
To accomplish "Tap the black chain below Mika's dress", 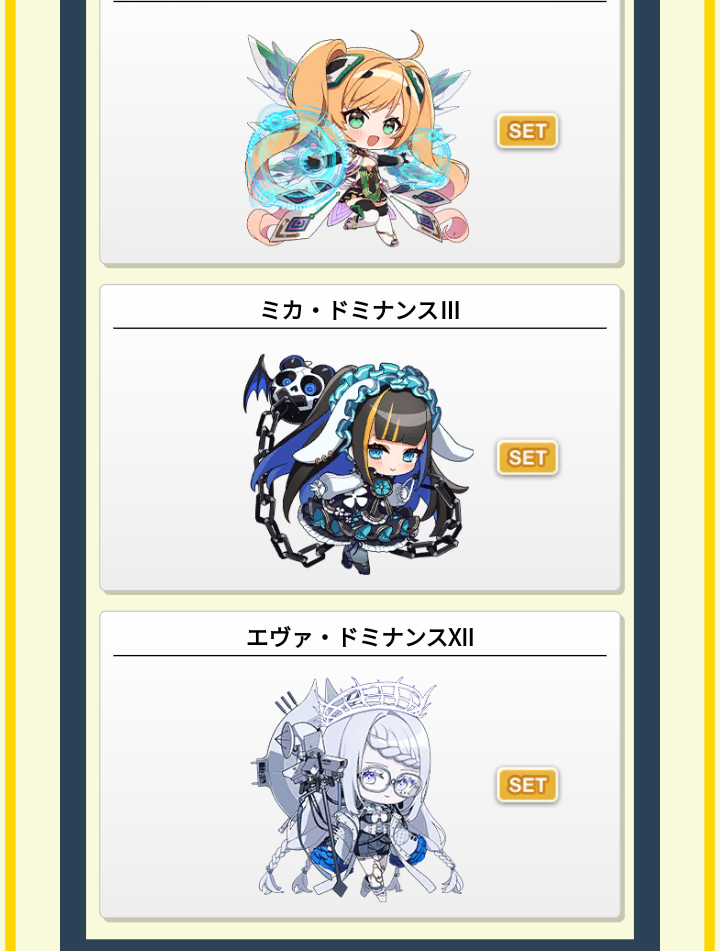I will click(x=303, y=549).
